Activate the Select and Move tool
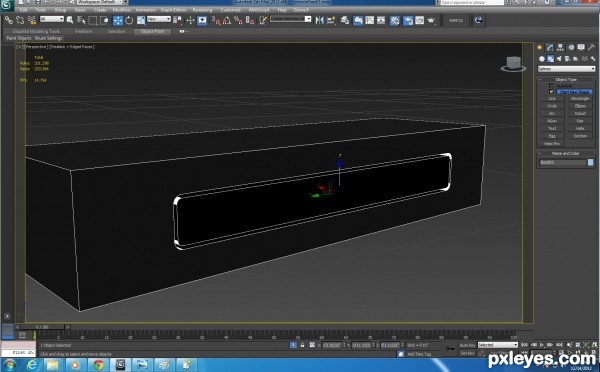Screen dimensions: 600x372 118,20
